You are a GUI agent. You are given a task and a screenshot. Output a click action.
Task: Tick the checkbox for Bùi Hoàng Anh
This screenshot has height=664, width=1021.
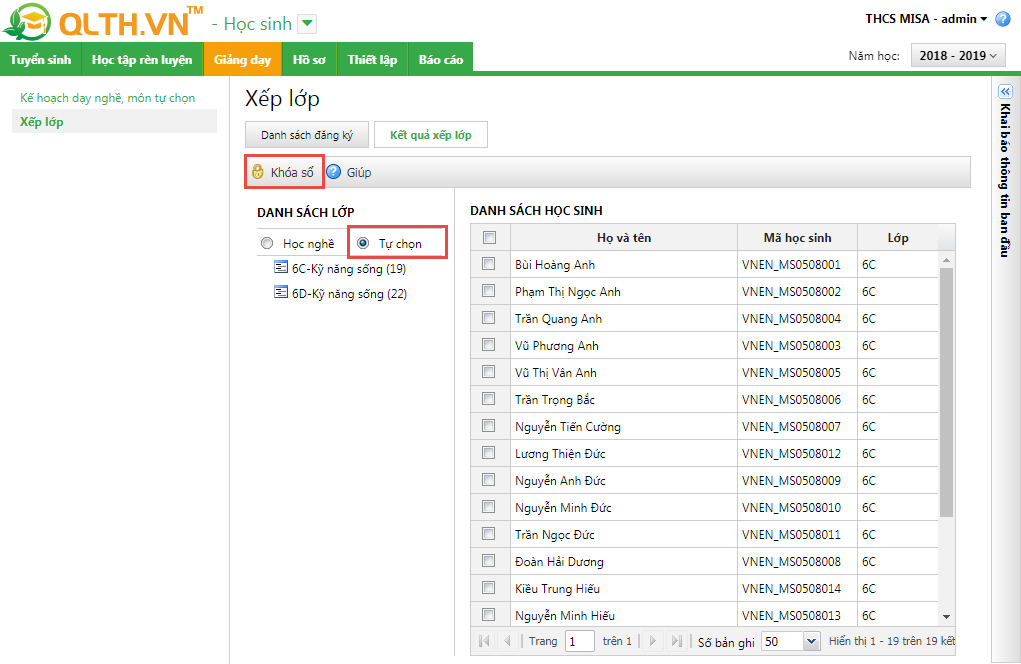[x=489, y=265]
